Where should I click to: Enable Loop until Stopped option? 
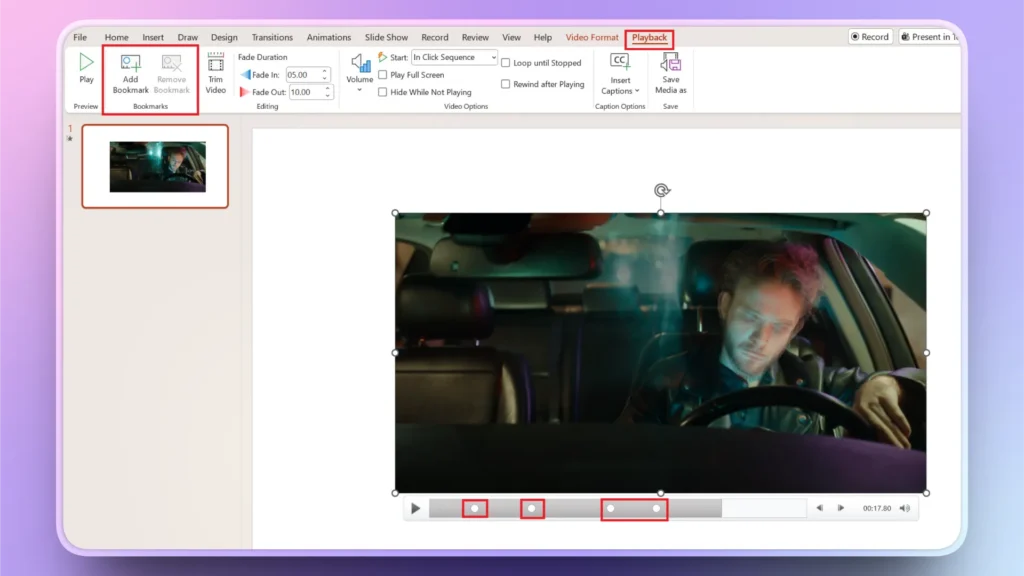pos(505,63)
